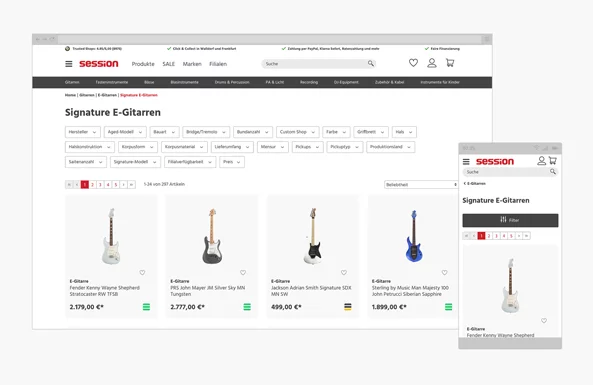Select Drums & Percussion category
Screen dimensions: 593x385
tap(232, 82)
